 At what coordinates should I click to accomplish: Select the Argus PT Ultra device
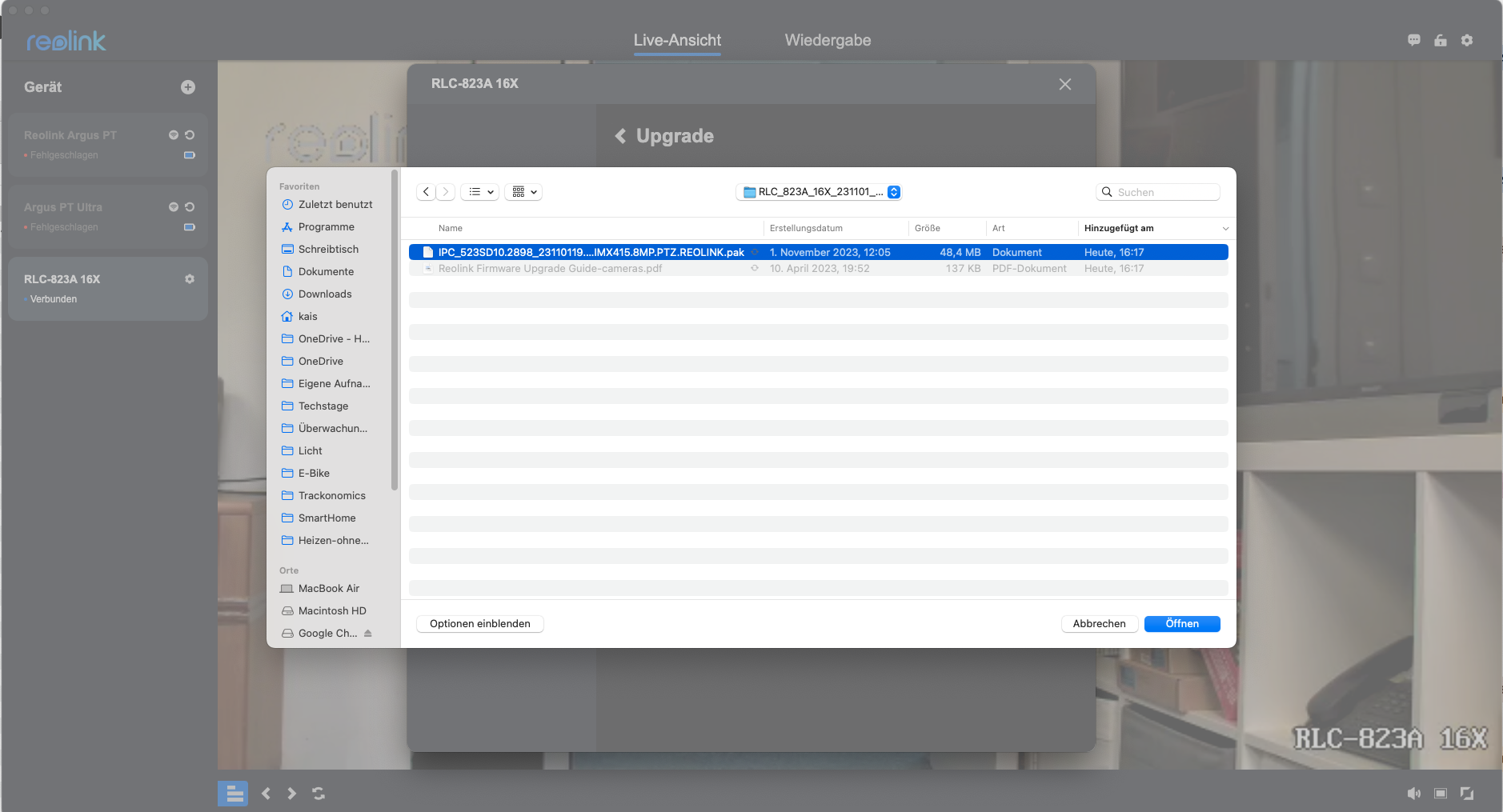(108, 217)
